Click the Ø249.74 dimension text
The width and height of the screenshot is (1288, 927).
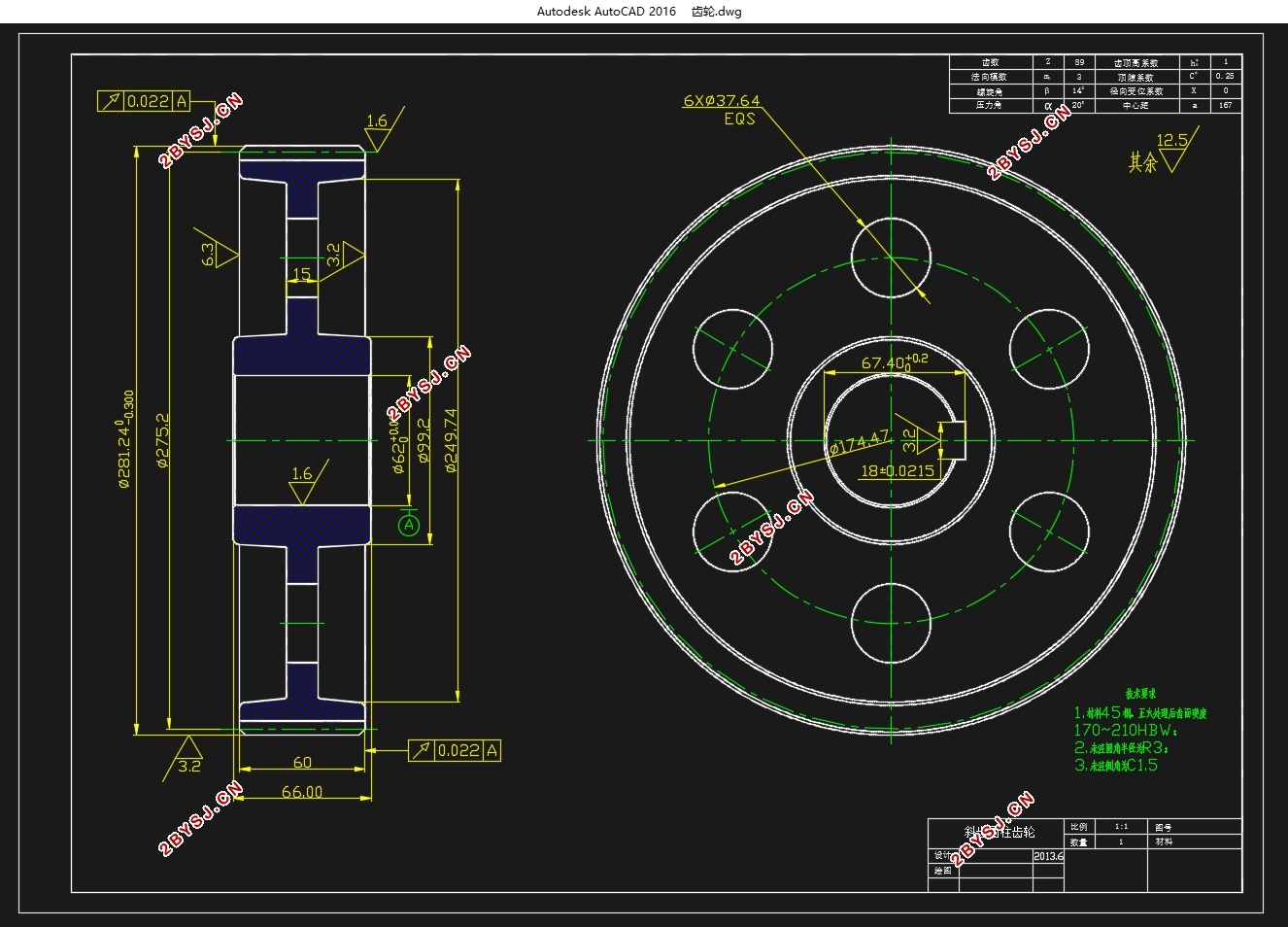click(x=451, y=440)
